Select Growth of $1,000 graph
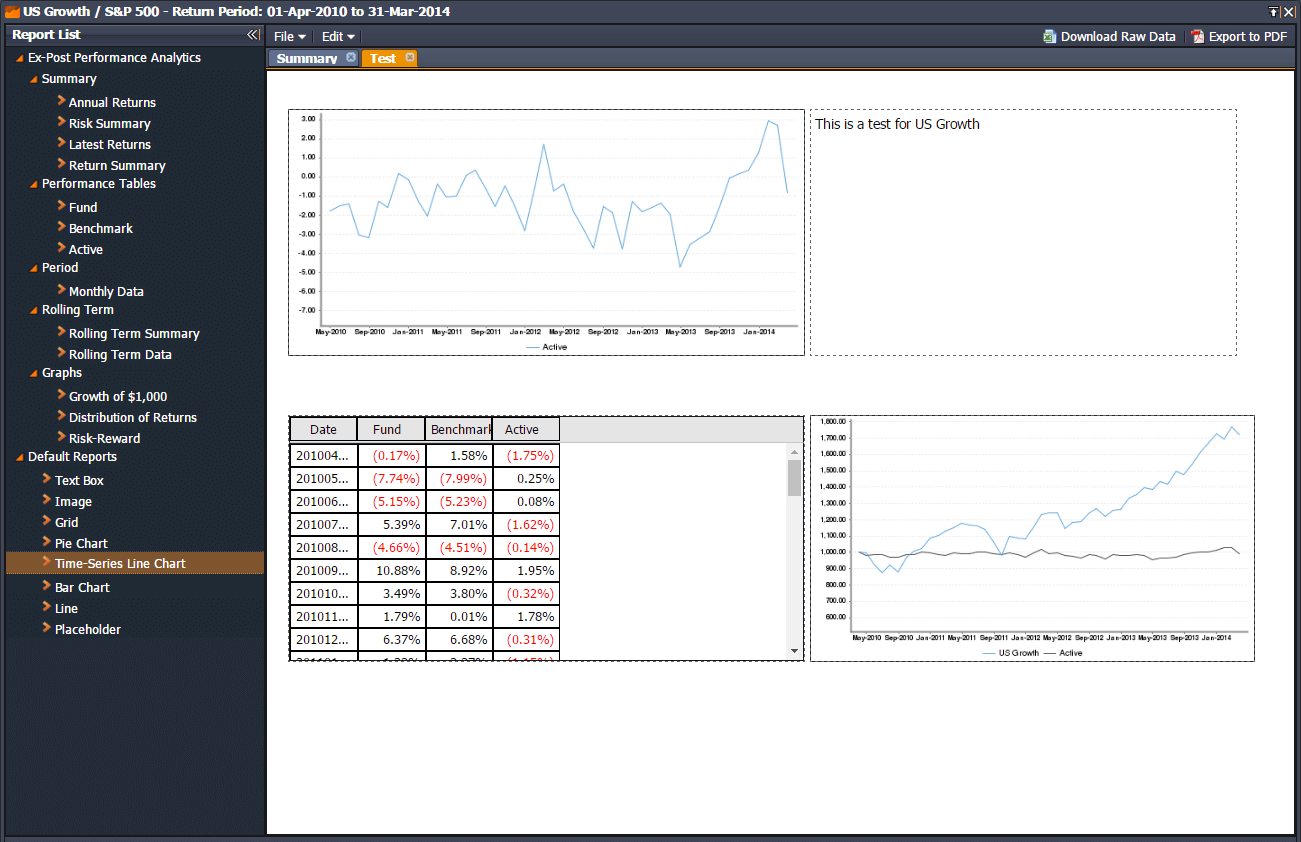The width and height of the screenshot is (1301, 842). click(118, 396)
